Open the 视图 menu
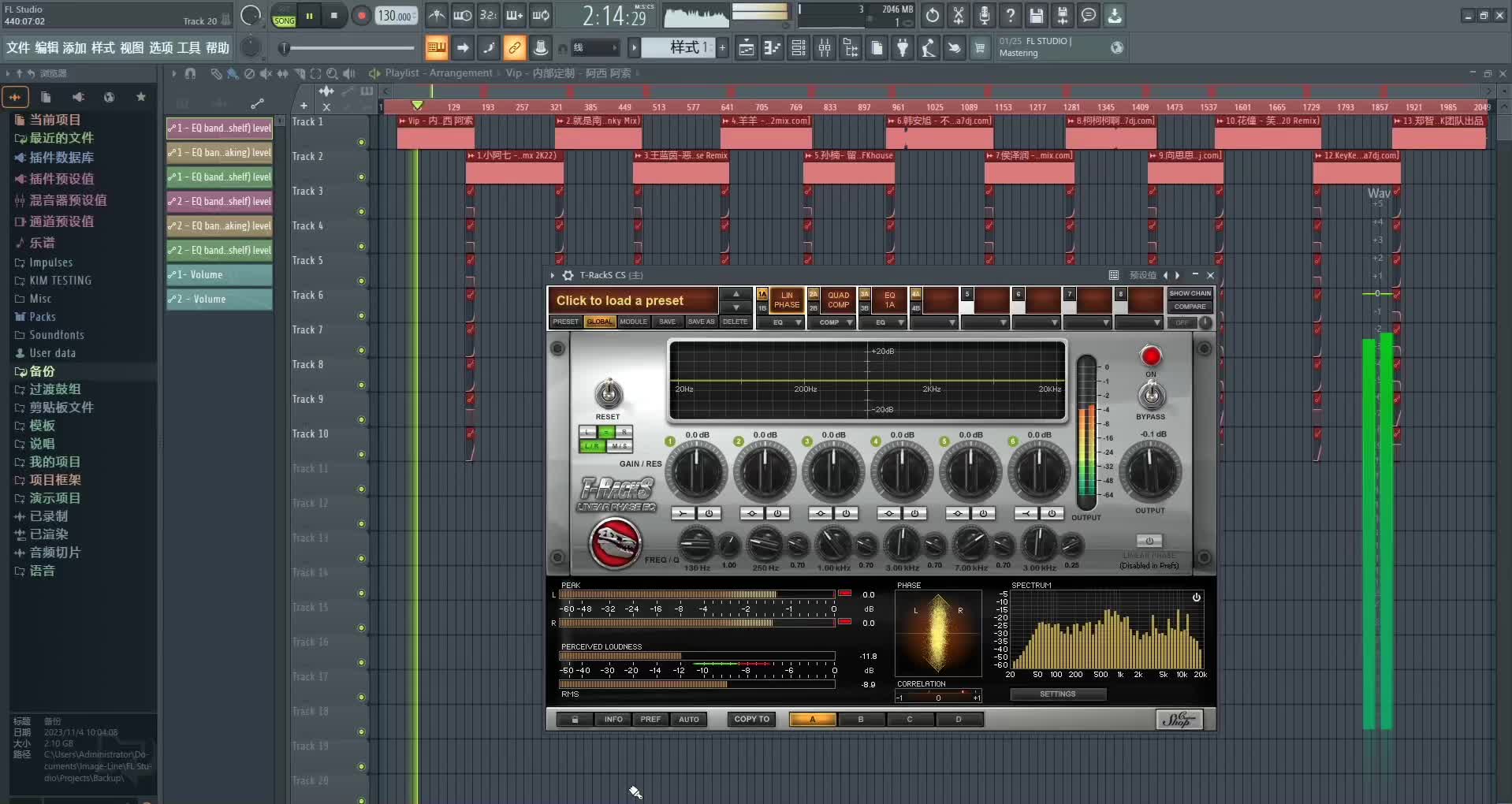This screenshot has height=804, width=1512. pyautogui.click(x=132, y=48)
